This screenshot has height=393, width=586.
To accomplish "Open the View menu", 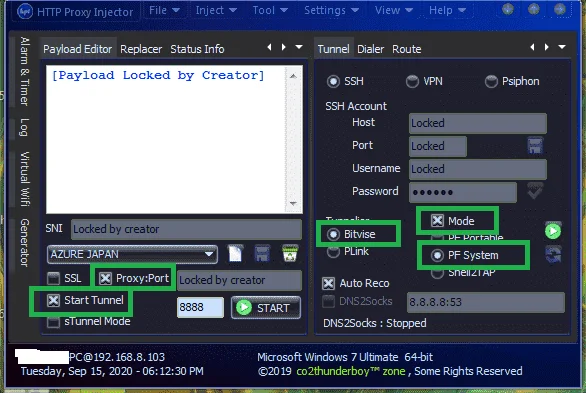I will coord(394,10).
